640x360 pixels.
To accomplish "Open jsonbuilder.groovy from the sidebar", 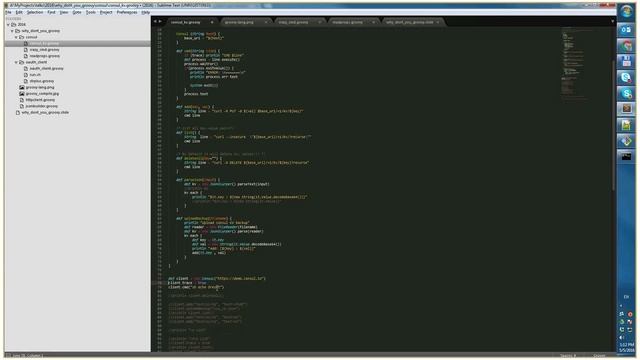I will click(x=42, y=106).
